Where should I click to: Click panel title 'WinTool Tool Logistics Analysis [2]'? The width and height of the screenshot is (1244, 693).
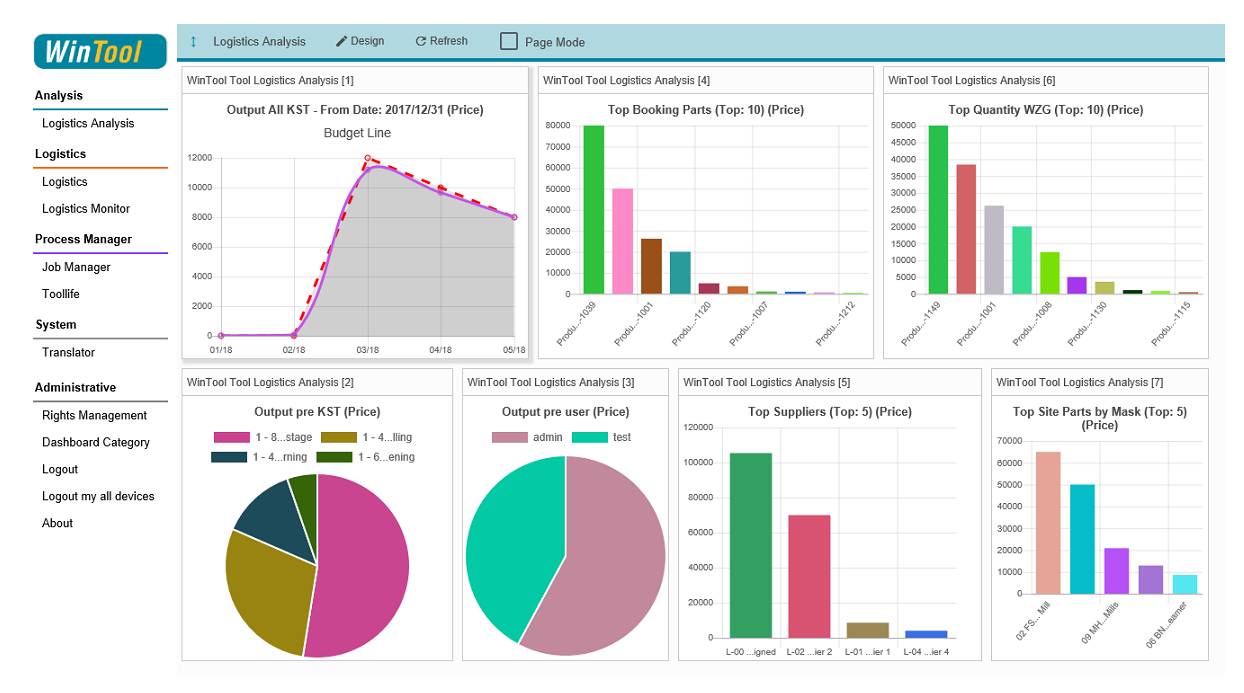[270, 382]
